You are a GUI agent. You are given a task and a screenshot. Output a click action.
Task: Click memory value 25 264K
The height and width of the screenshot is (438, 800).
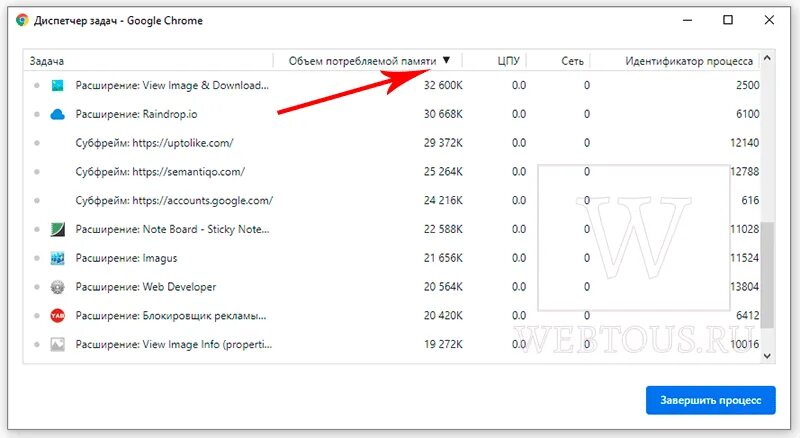[443, 172]
